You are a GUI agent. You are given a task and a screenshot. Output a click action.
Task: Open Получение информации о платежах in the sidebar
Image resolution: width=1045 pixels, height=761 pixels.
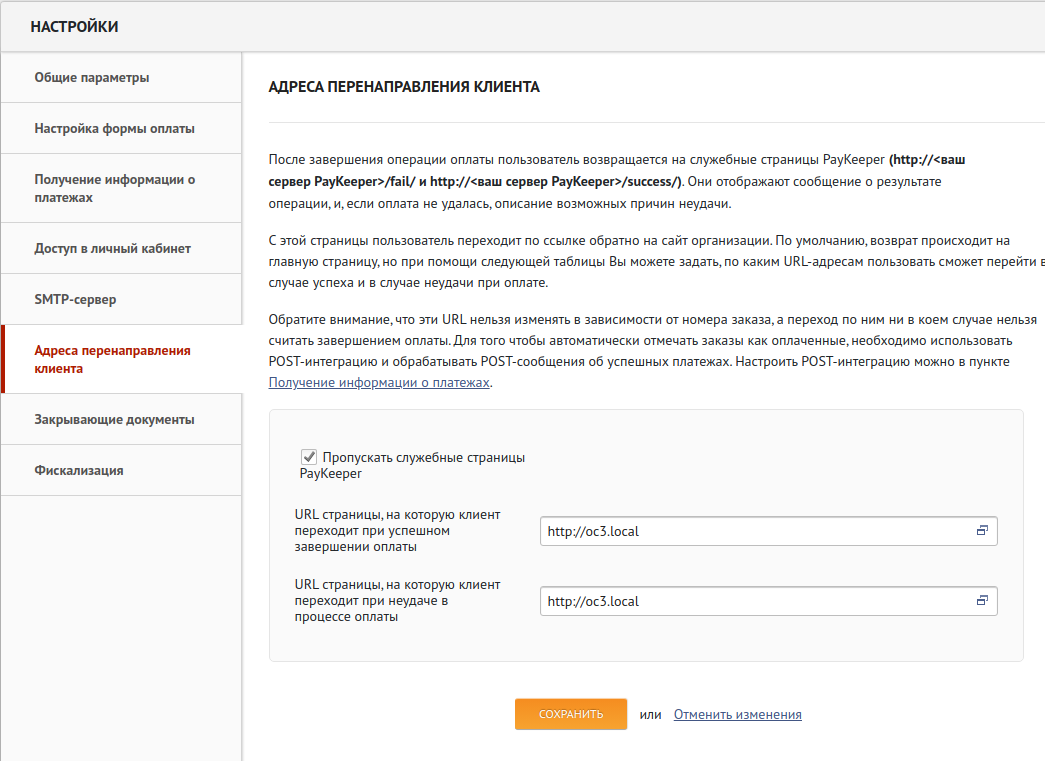114,188
